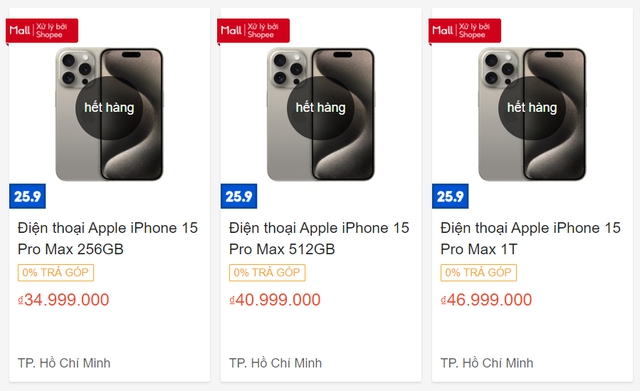Click 0% TRẢ GÓP tag on 1T card

coord(479,273)
